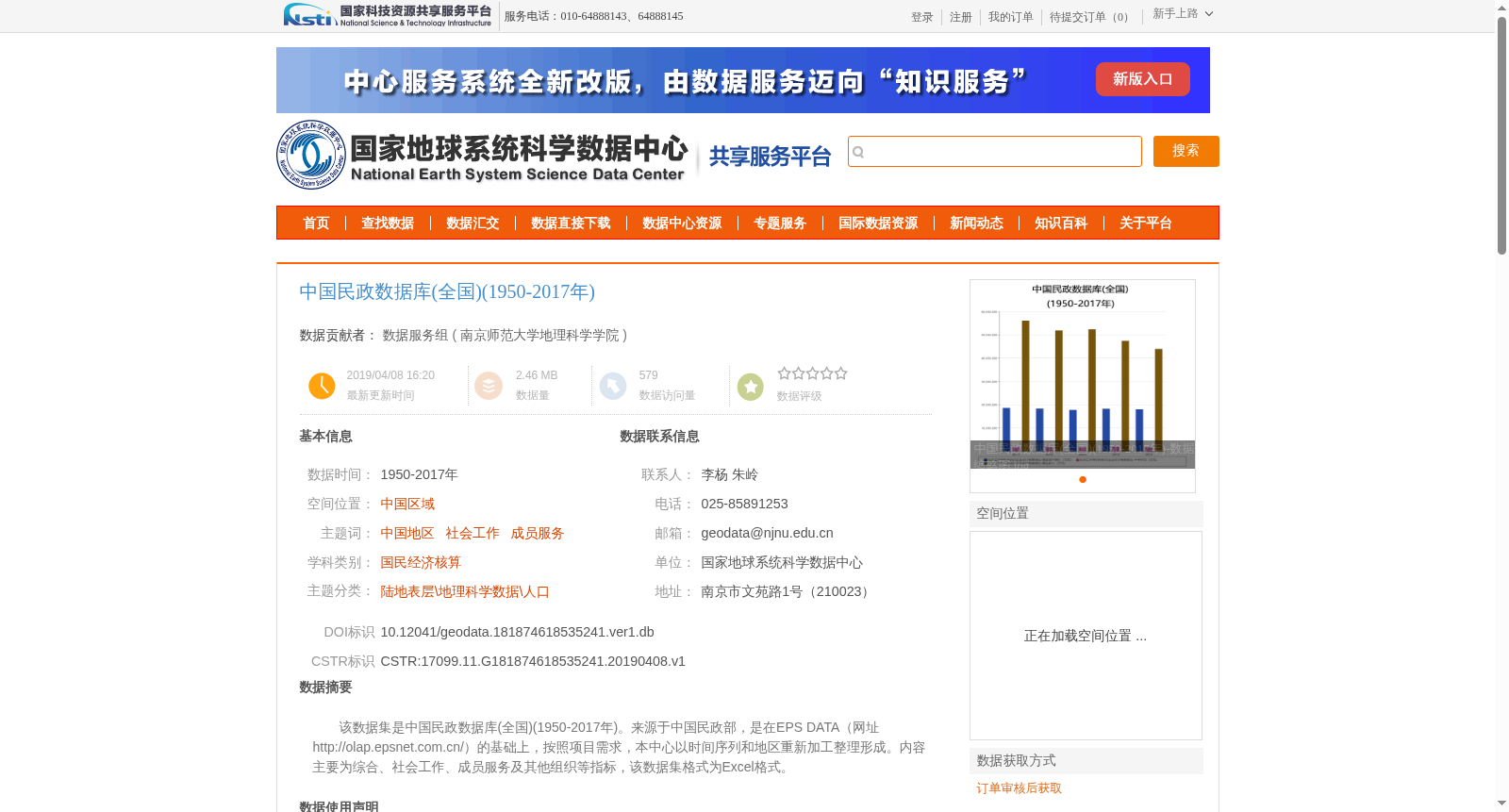Click the update time 2019/04/08 16:20
The image size is (1509, 812).
(x=390, y=375)
